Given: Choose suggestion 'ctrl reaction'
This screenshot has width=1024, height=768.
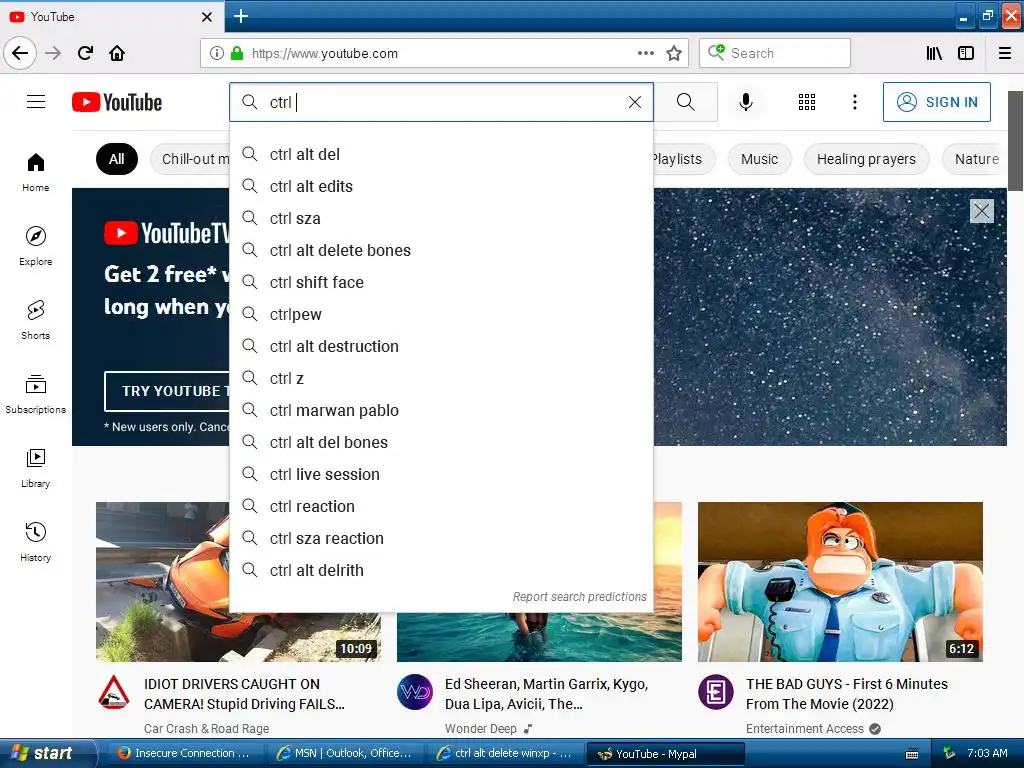Looking at the screenshot, I should tap(441, 506).
